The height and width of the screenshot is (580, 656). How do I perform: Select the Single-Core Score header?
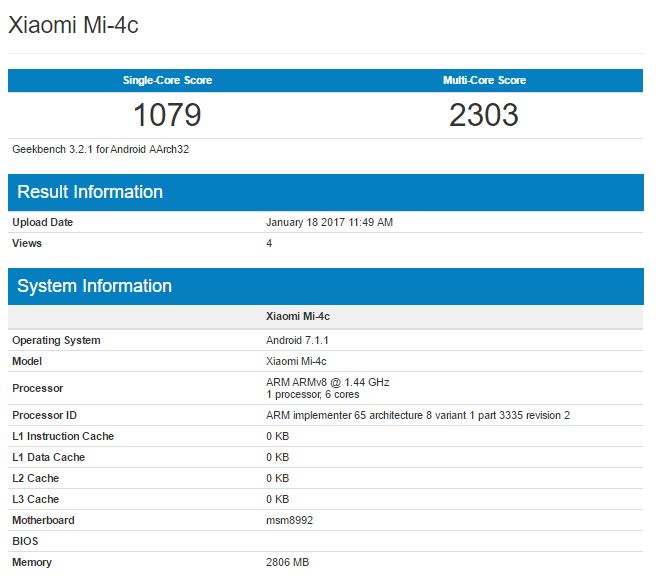(x=167, y=80)
